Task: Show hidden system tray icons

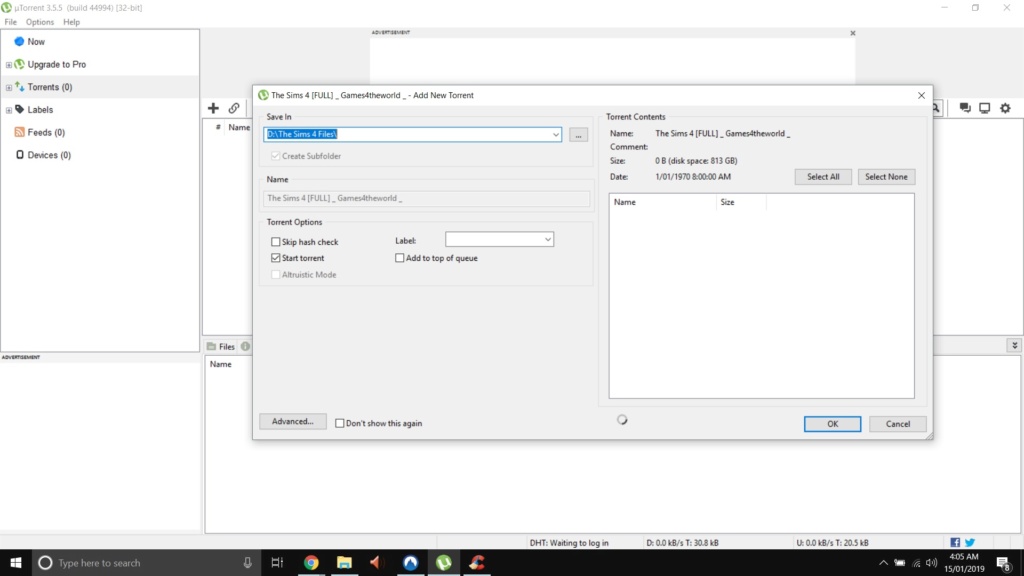Action: click(x=883, y=562)
